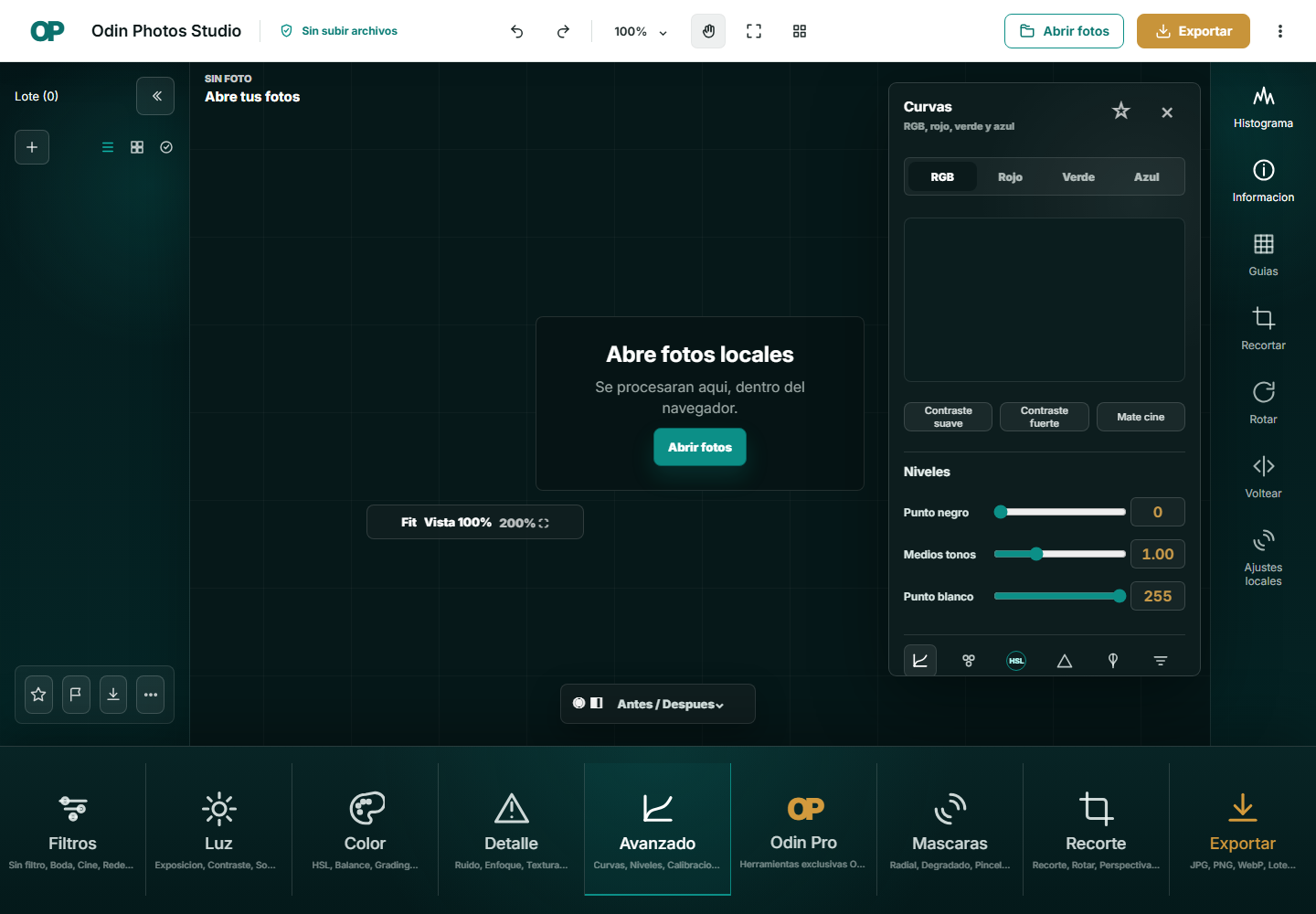
Task: Switch batch to thumbnail grid view
Action: [137, 147]
